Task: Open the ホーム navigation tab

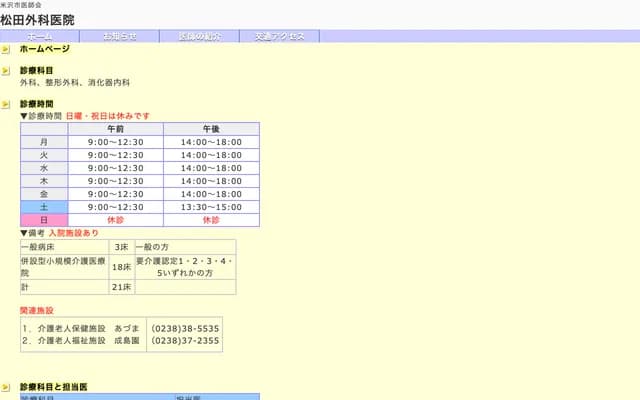Action: pos(40,36)
